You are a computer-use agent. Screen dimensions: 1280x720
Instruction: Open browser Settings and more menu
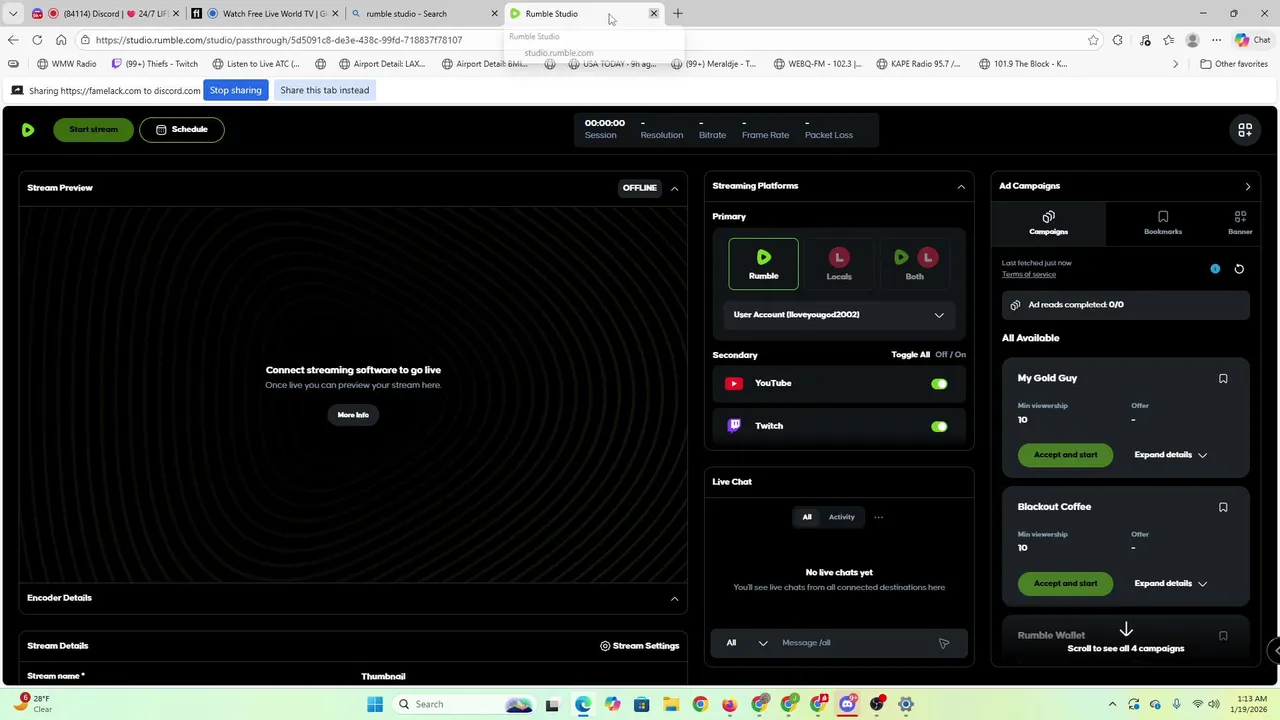(x=1216, y=40)
